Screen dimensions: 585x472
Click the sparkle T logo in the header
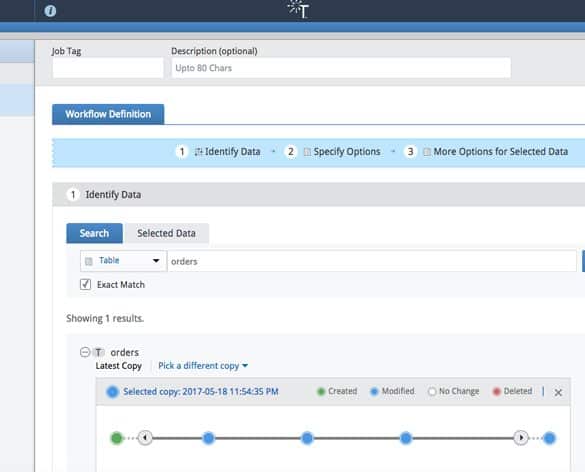[x=298, y=9]
